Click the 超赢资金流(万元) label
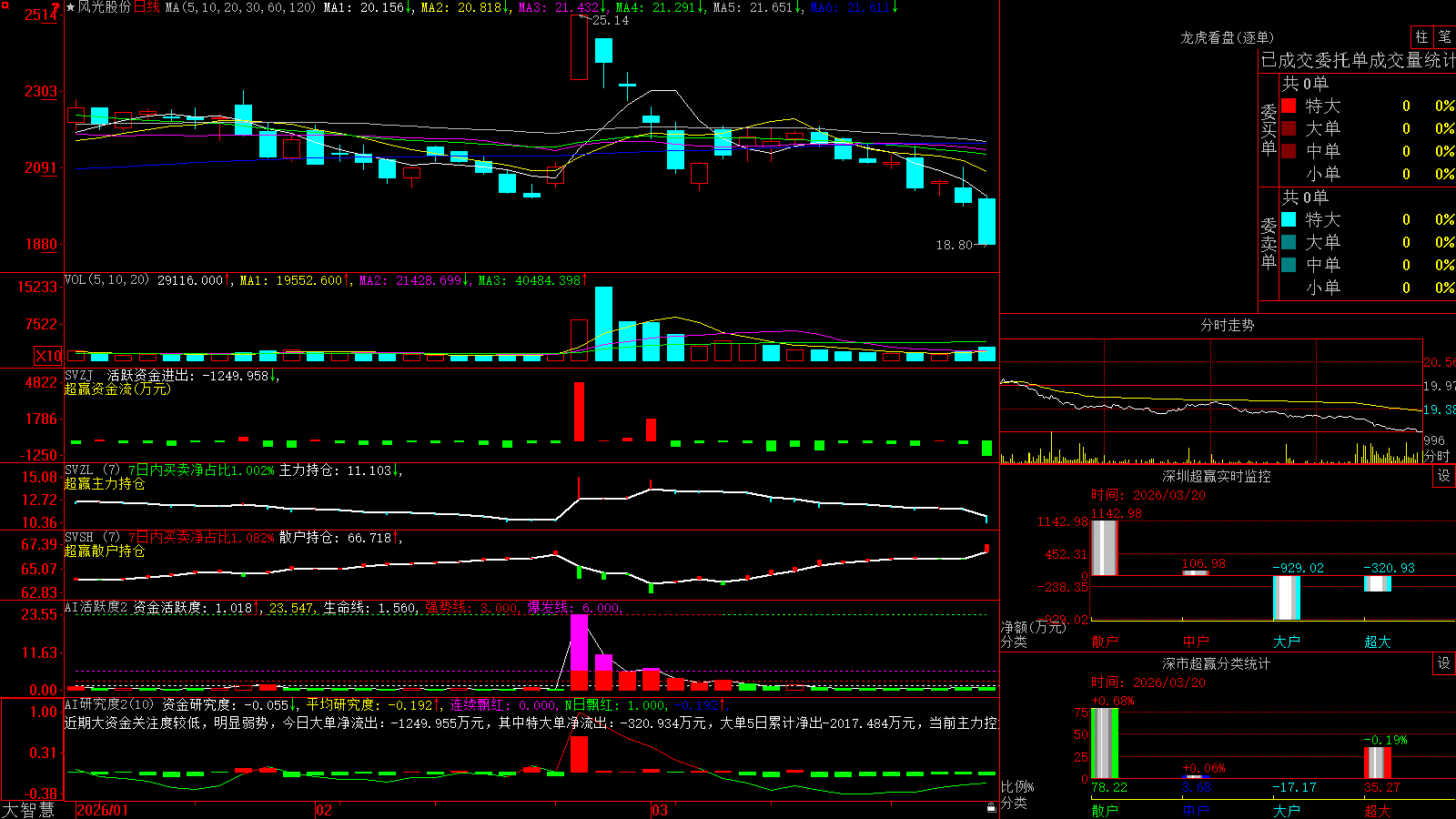The height and width of the screenshot is (819, 1456). point(117,389)
